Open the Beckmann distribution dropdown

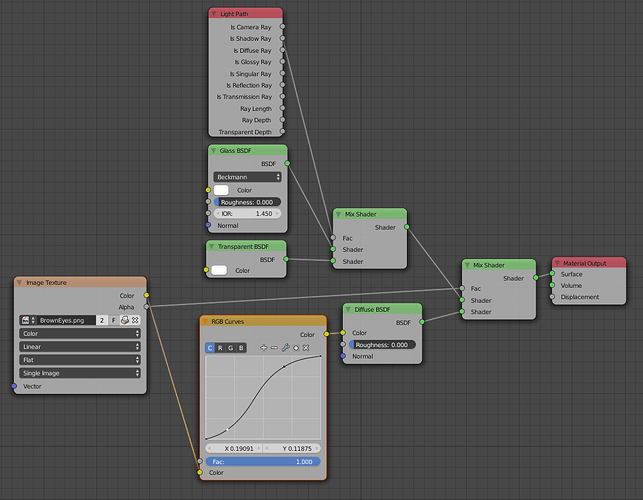point(247,177)
